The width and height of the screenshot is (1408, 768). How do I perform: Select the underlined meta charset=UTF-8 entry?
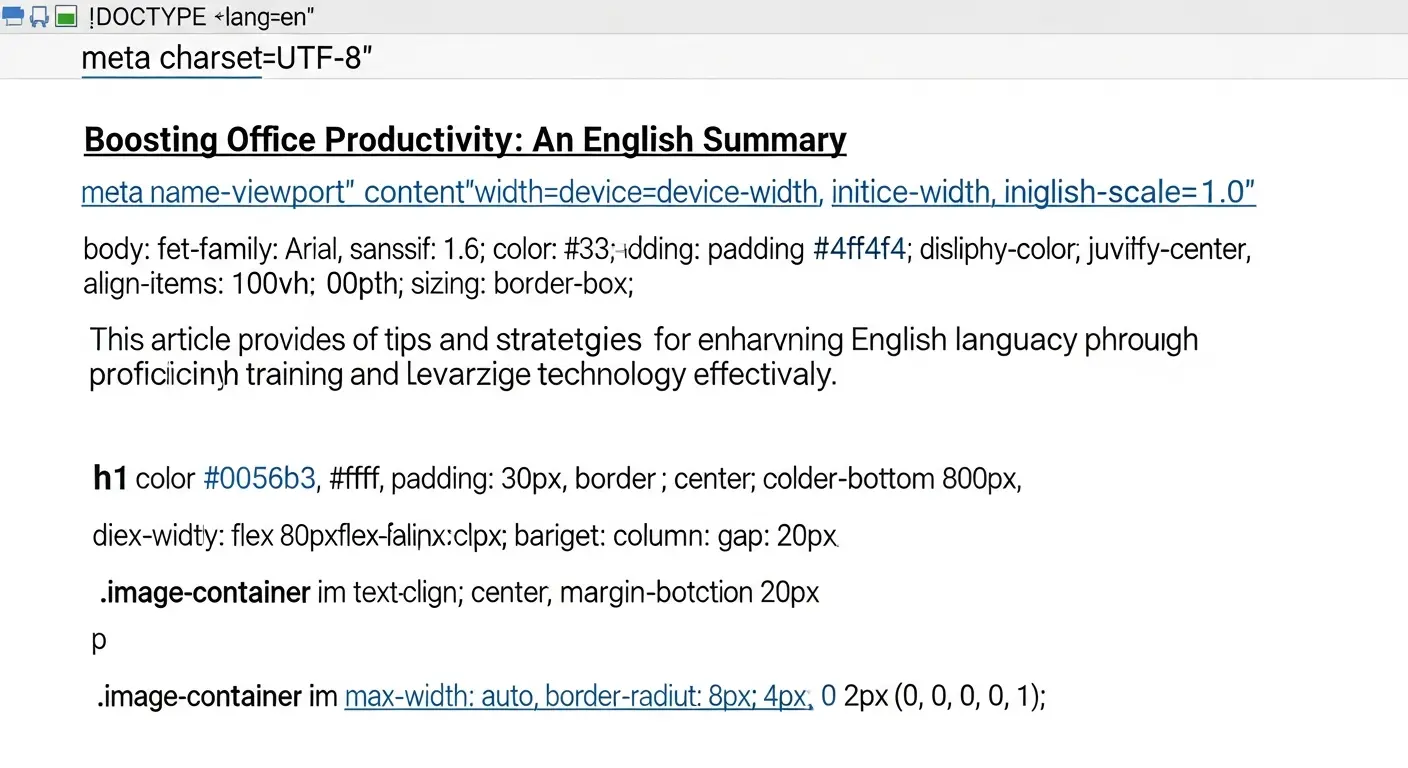(226, 59)
